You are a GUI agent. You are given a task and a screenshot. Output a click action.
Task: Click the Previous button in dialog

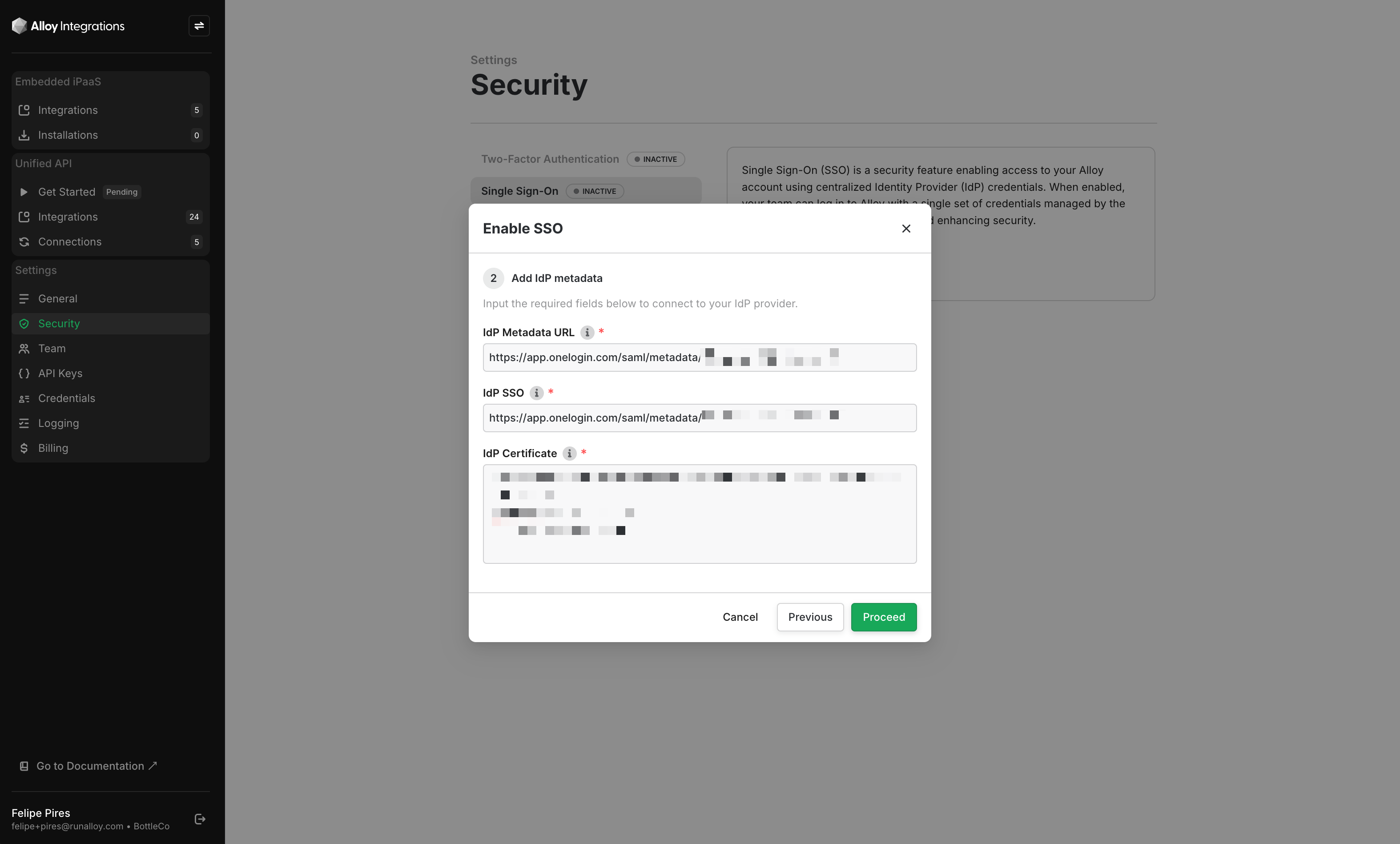coord(810,617)
